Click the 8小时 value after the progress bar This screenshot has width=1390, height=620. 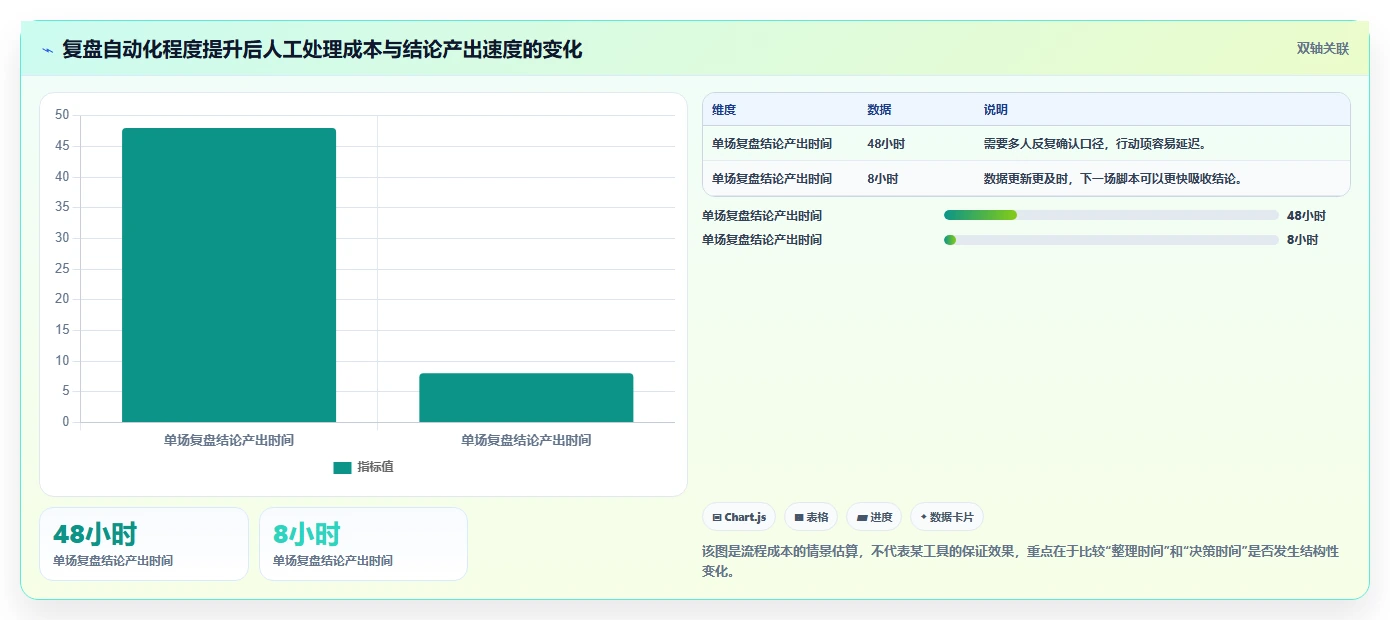tap(1302, 240)
